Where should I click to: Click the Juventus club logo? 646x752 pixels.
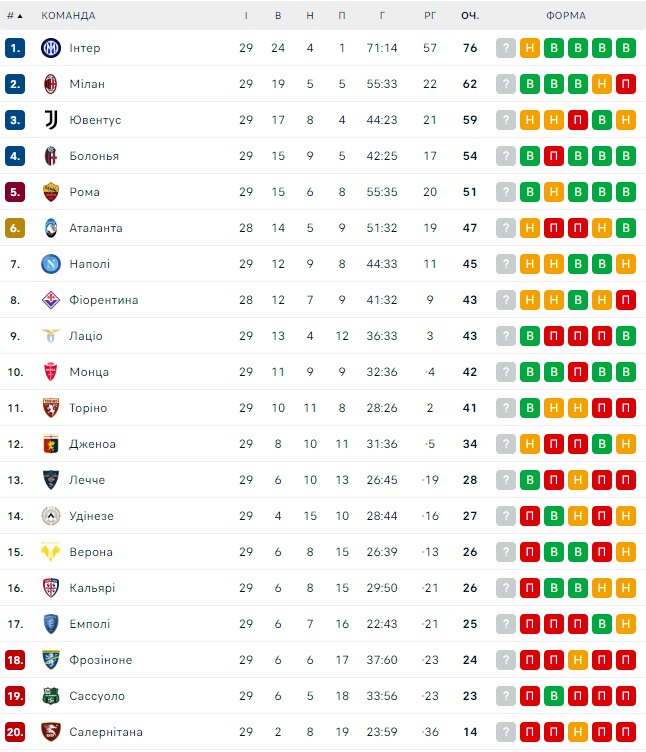[51, 120]
